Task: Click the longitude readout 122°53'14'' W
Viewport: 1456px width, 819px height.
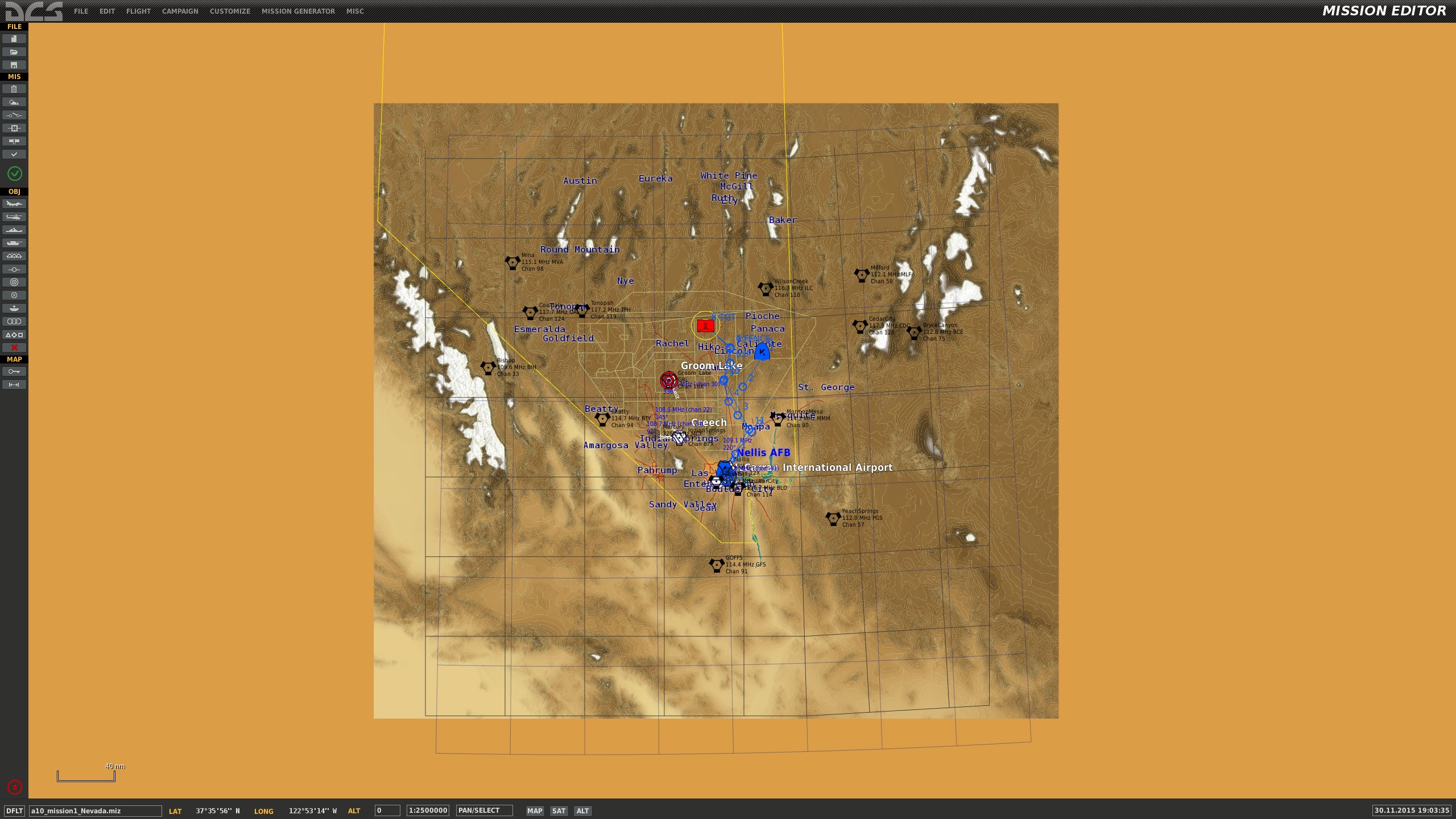Action: tap(313, 811)
